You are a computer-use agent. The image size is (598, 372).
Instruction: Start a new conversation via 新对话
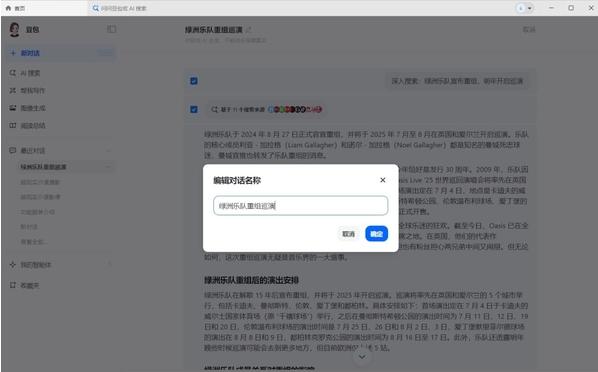point(61,53)
